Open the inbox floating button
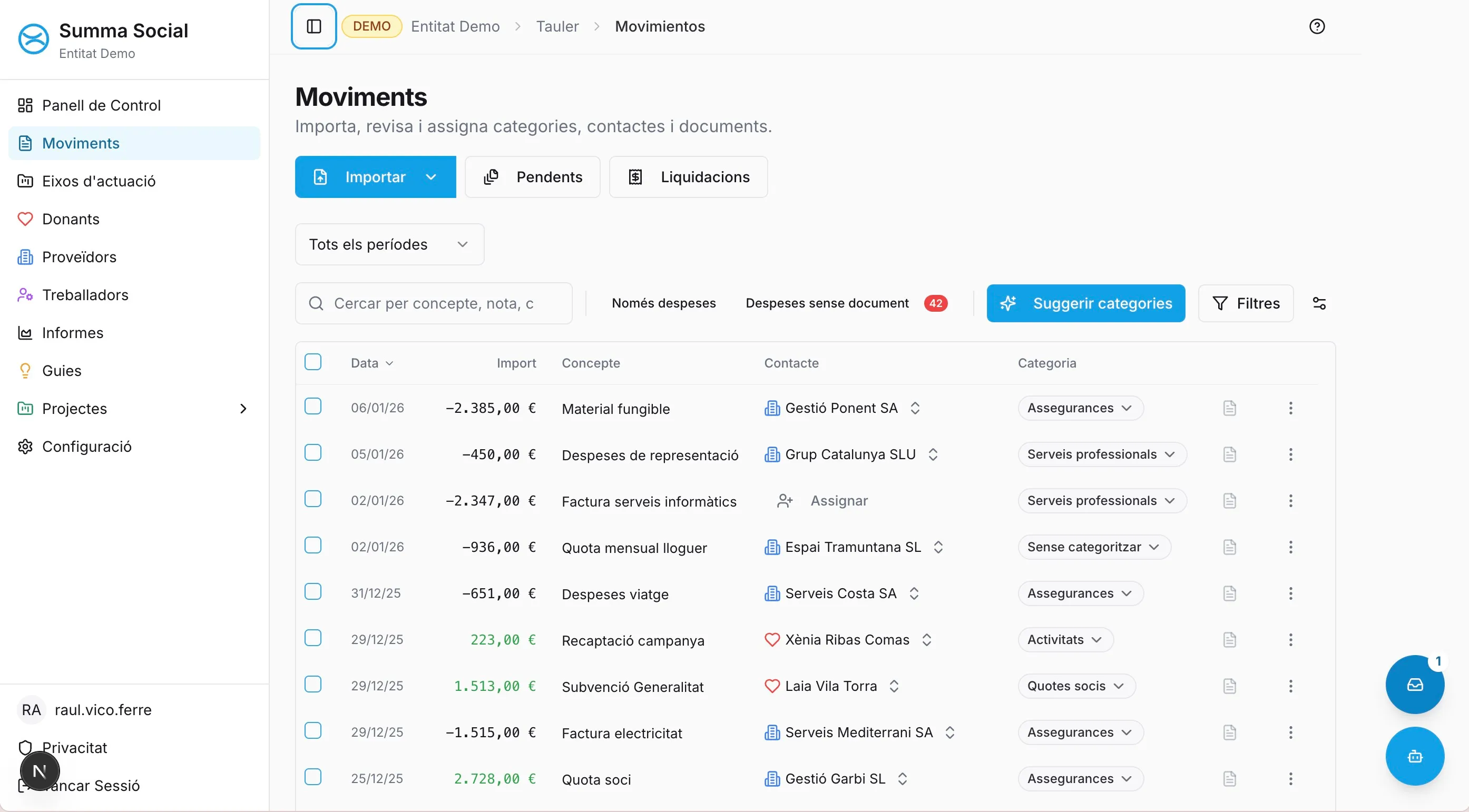The image size is (1469, 812). click(1415, 685)
